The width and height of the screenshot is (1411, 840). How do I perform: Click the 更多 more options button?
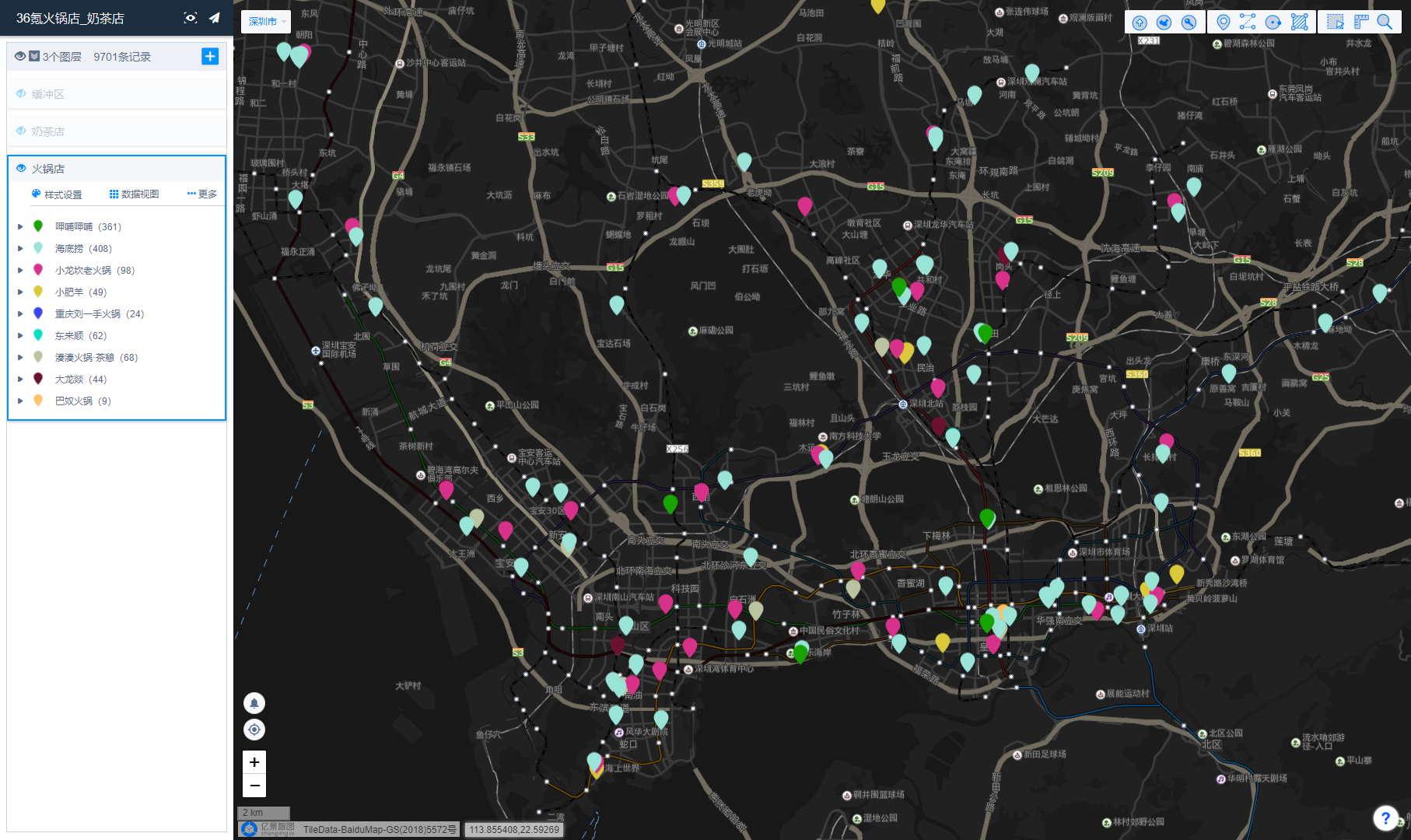(x=202, y=194)
